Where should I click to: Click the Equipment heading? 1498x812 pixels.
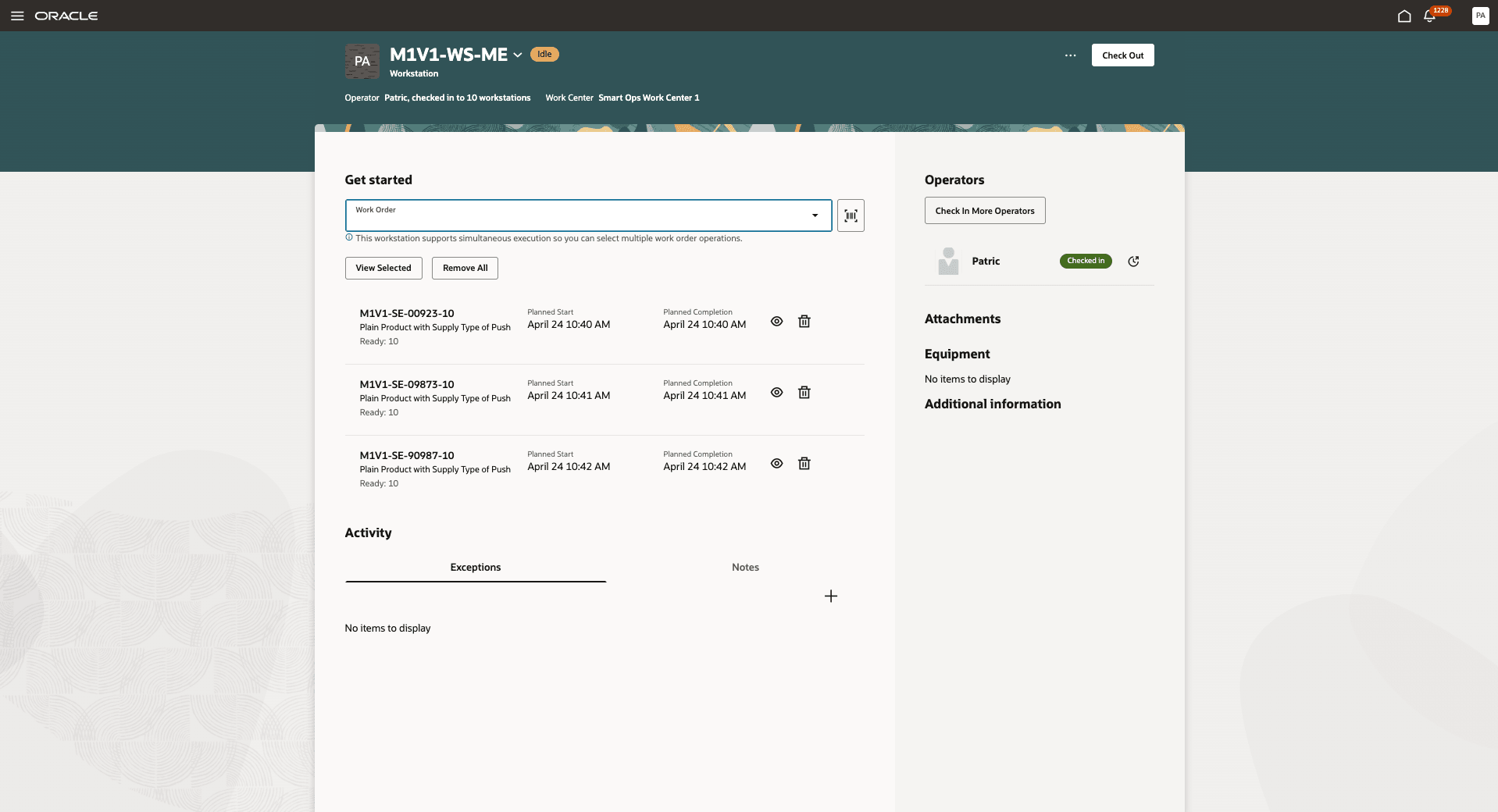click(x=957, y=354)
